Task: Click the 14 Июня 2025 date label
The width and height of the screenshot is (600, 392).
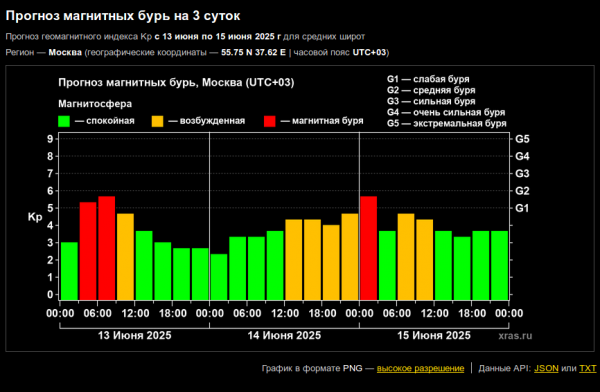Action: coord(284,335)
